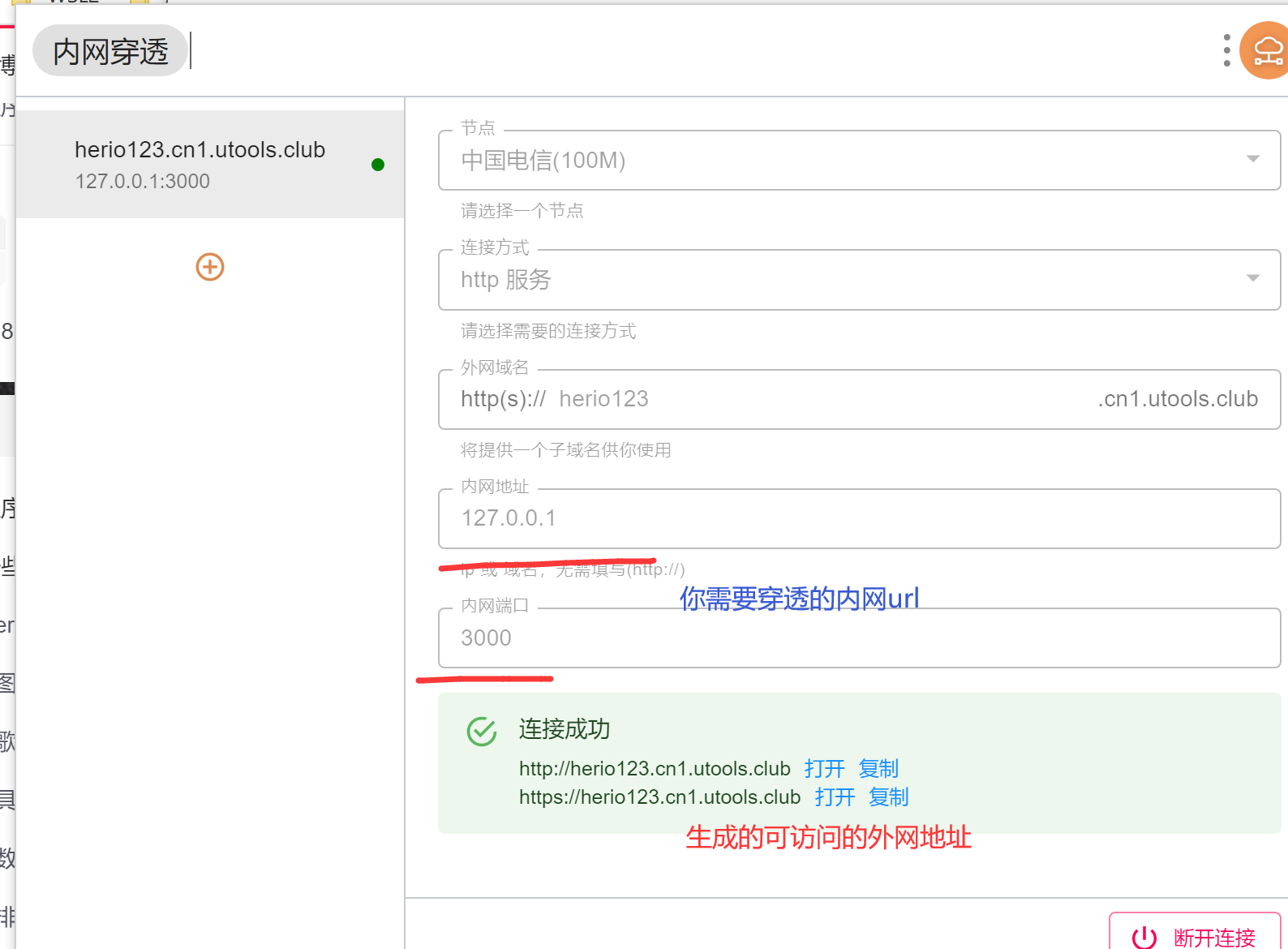Click the http(s):// prefix text
Viewport: 1288px width, 949px height.
503,399
